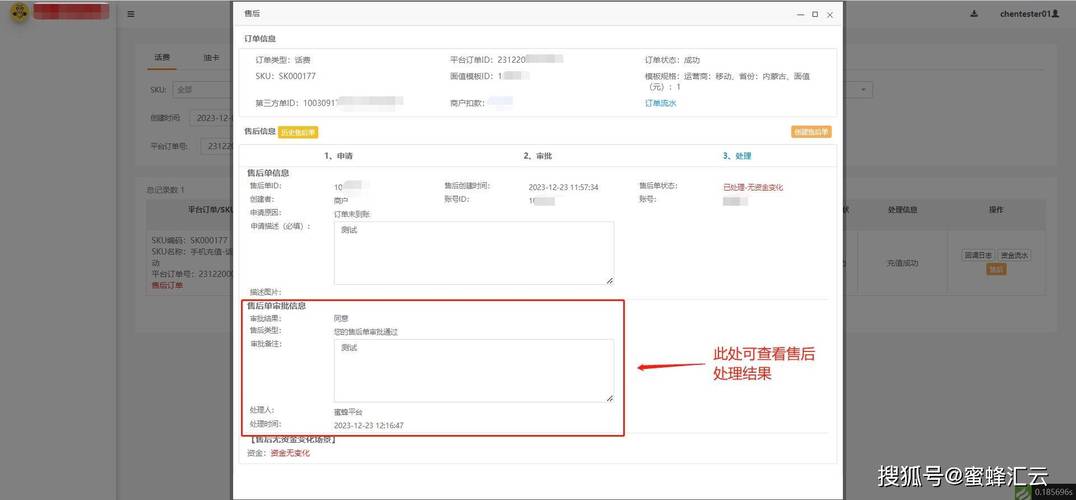This screenshot has height=500, width=1076.
Task: Open the SKU 全部 dropdown
Action: [202, 89]
